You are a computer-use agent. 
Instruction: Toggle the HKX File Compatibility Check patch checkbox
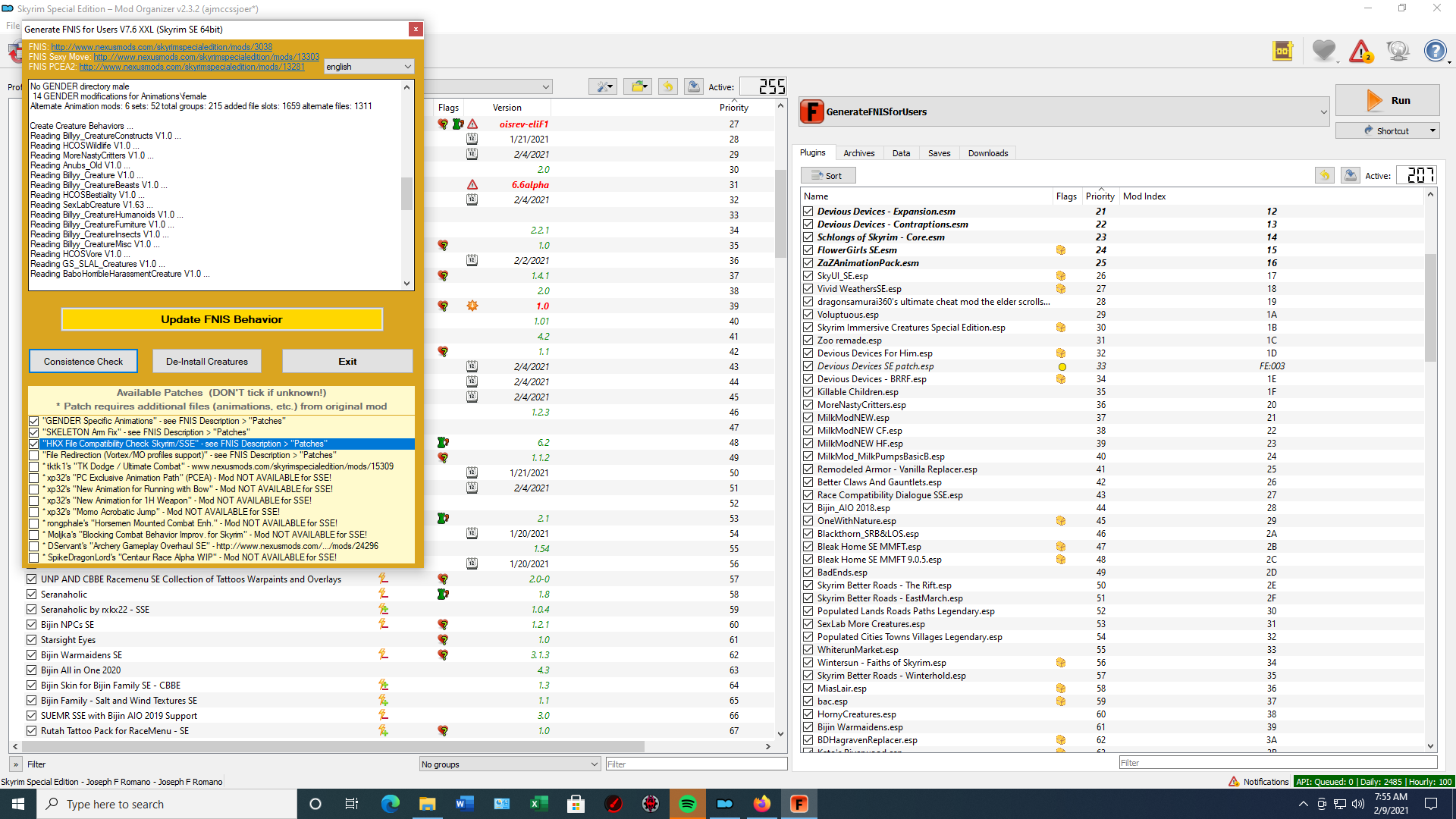click(x=34, y=444)
